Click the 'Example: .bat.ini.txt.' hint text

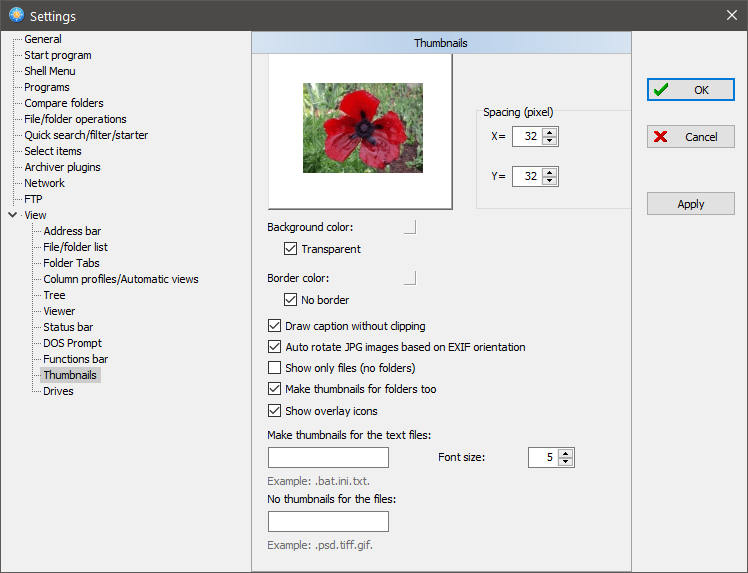tap(319, 481)
